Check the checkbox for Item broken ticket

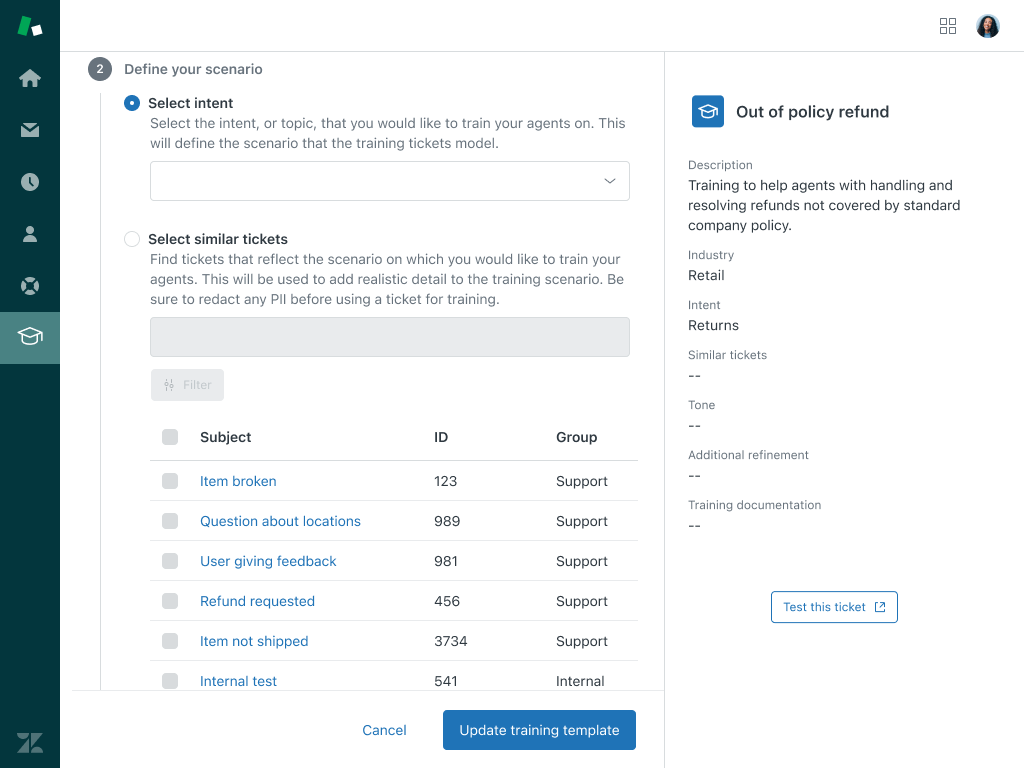(x=169, y=481)
